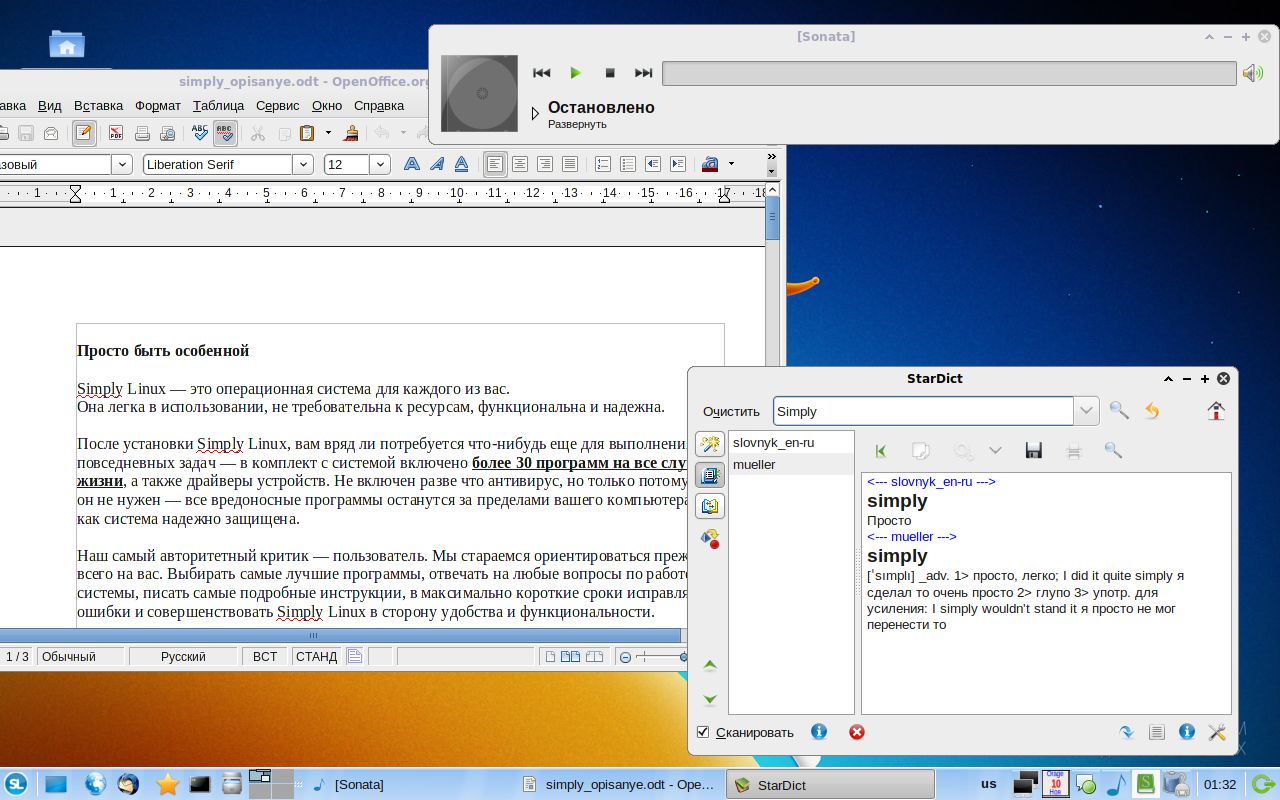Viewport: 1280px width, 800px height.
Task: Open the print icon in OpenOffice toolbar
Action: (142, 132)
